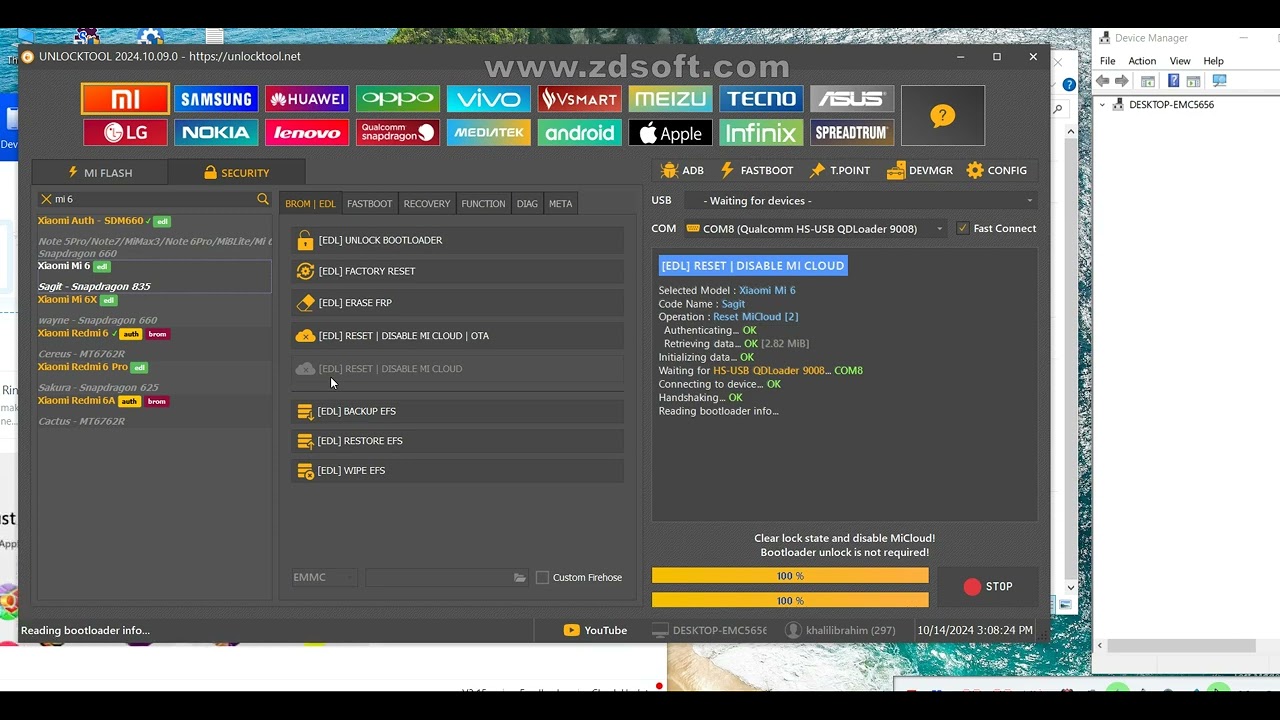Select Xiaomi Mi 6X in model list
The height and width of the screenshot is (720, 1280).
pyautogui.click(x=154, y=310)
